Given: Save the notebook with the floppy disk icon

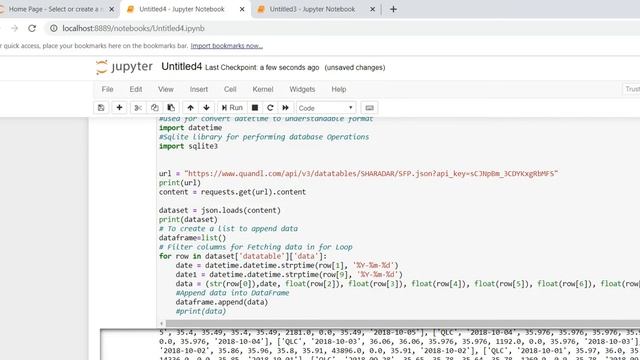Looking at the screenshot, I should tap(101, 108).
